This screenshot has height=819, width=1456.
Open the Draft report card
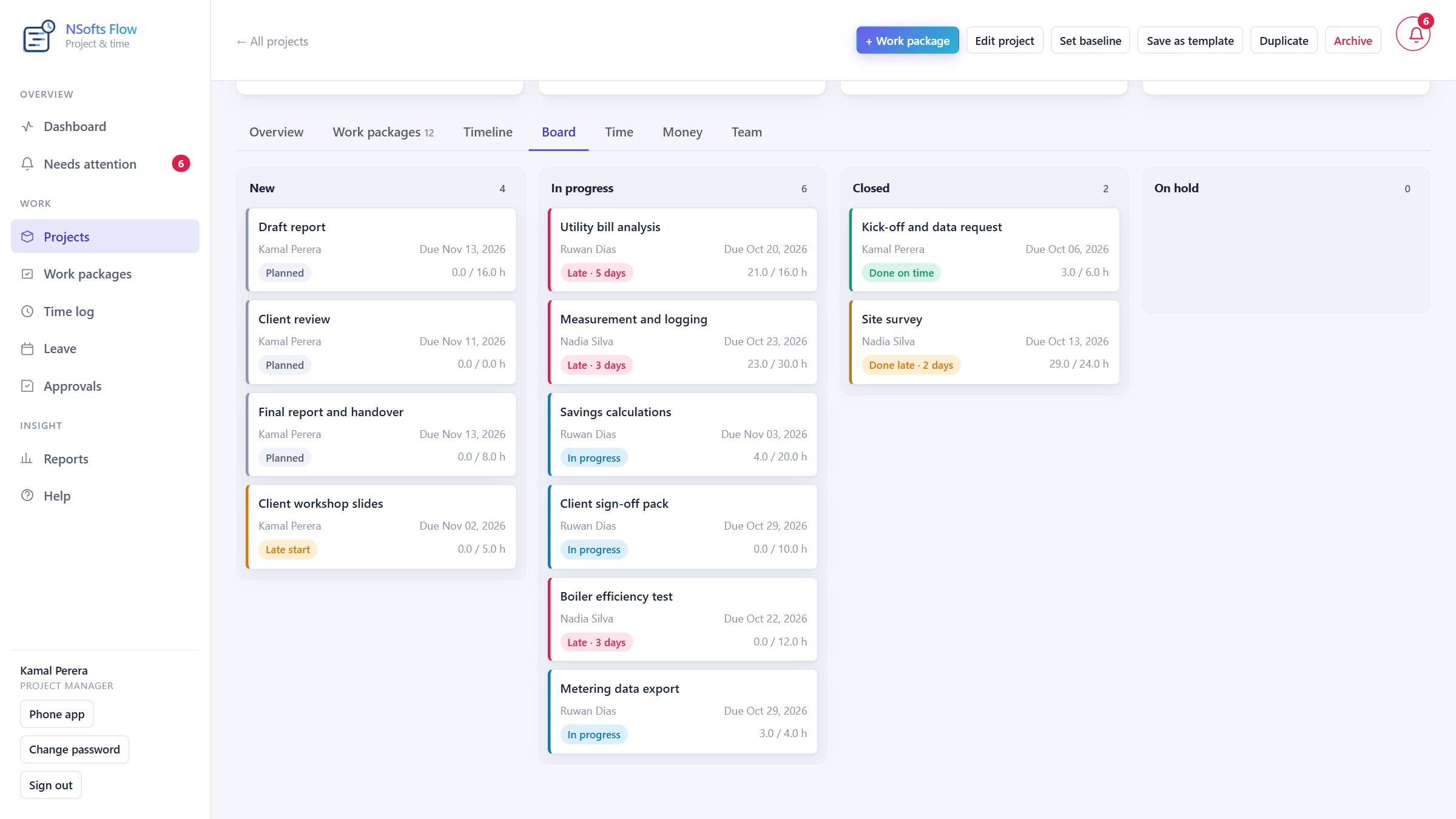[381, 250]
